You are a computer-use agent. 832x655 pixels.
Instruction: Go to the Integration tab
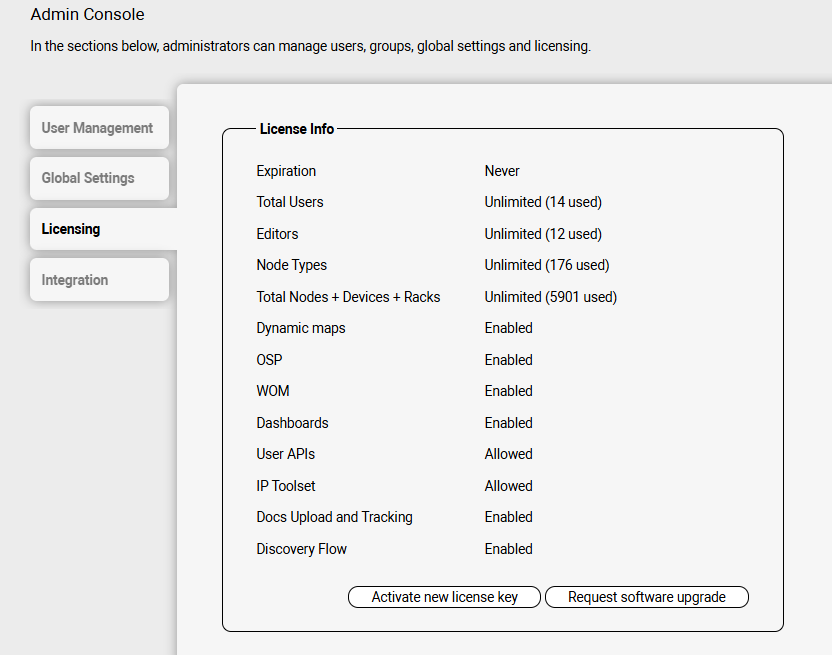pos(75,280)
